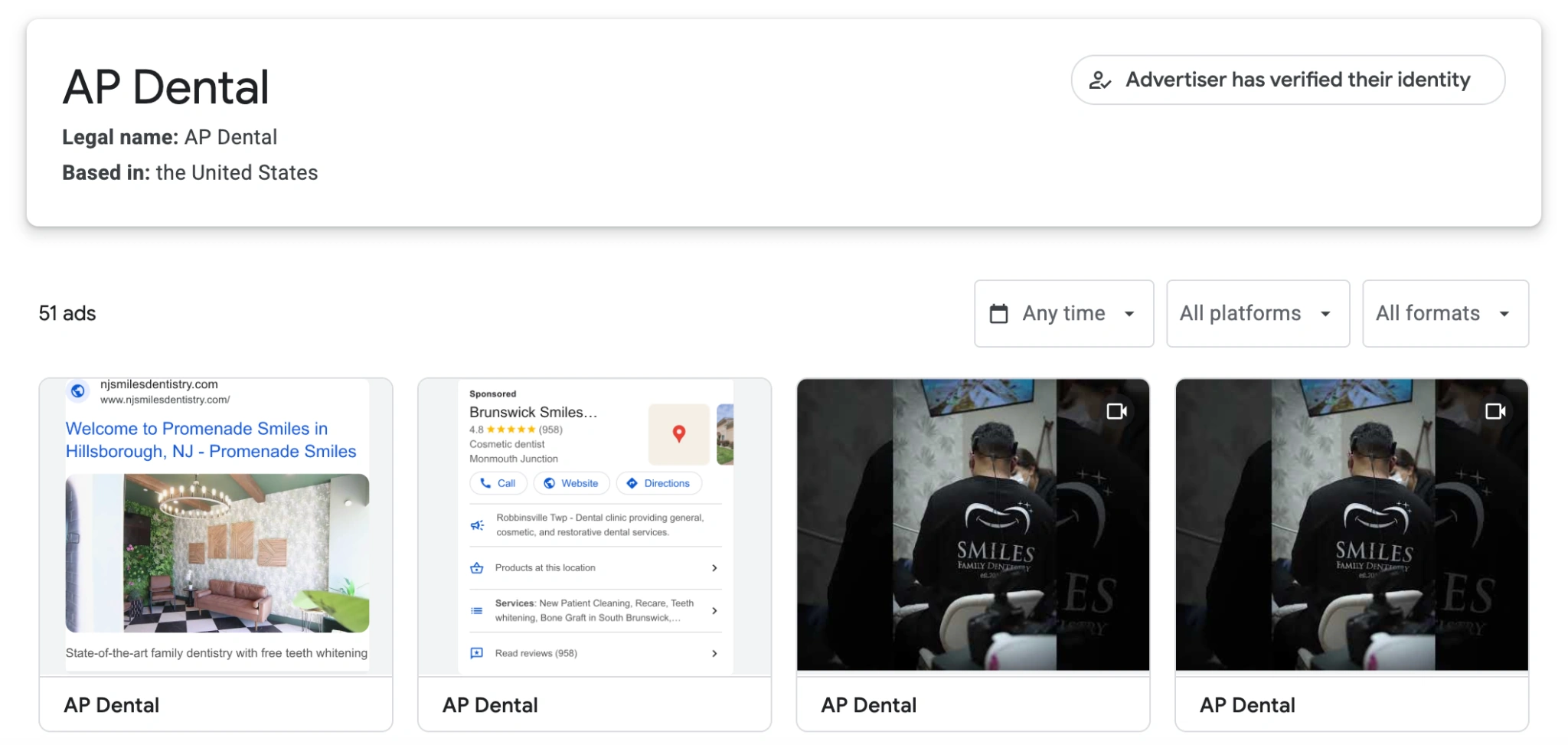Click State-of-the-art family dentistry description text
Image resolution: width=1568 pixels, height=745 pixels.
point(217,653)
